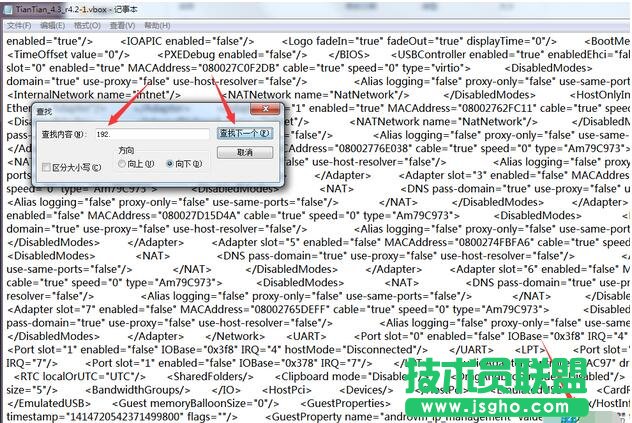This screenshot has height=423, width=632.
Task: Select the 向下 direction radio button
Action: pyautogui.click(x=170, y=163)
